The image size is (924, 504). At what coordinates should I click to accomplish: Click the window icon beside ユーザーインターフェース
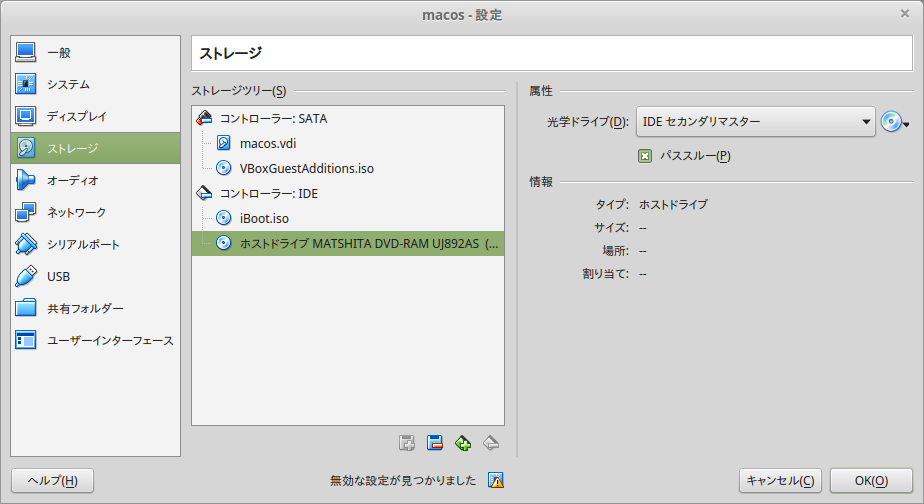26,340
